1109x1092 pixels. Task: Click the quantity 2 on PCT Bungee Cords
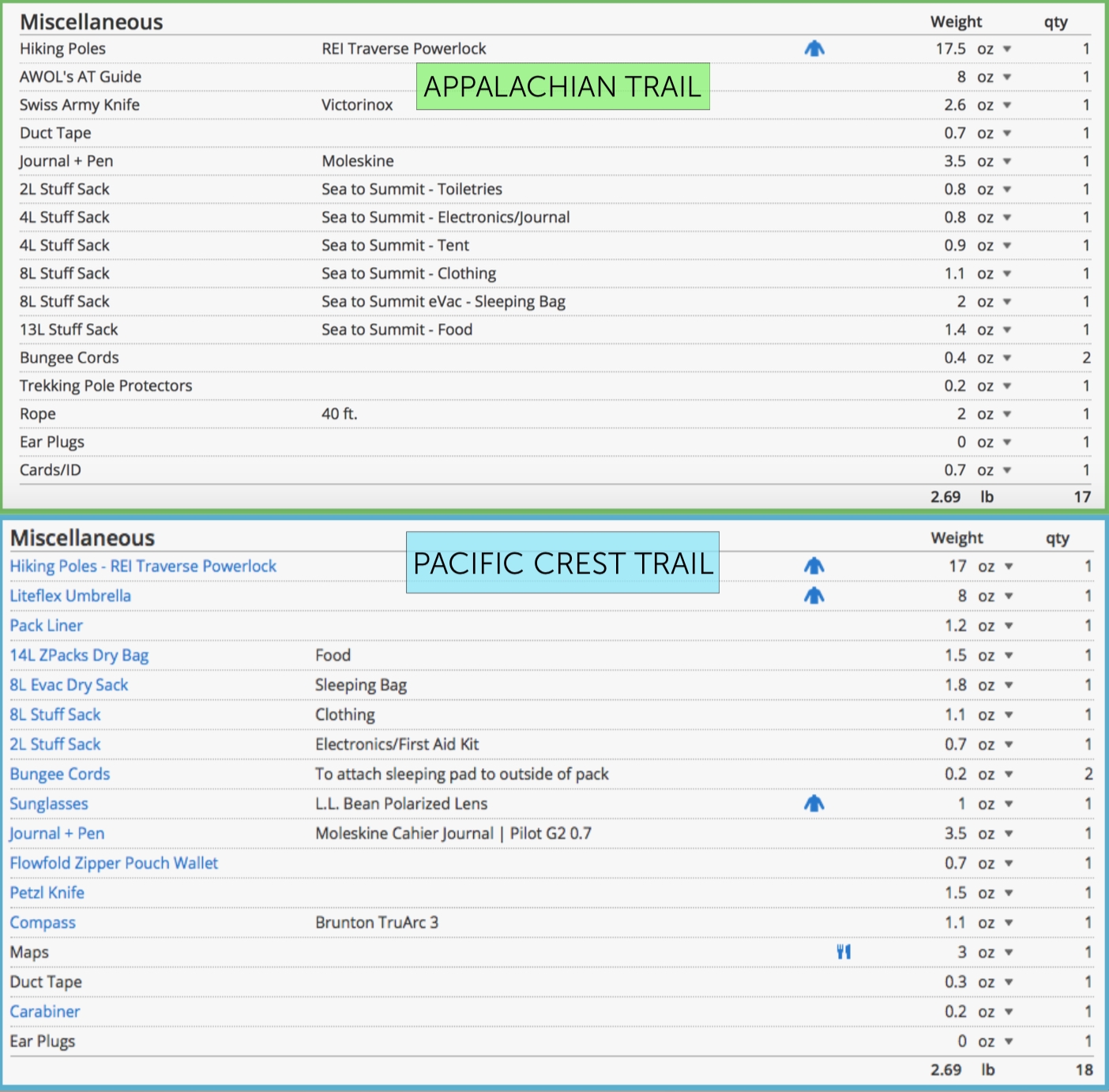coord(1088,774)
